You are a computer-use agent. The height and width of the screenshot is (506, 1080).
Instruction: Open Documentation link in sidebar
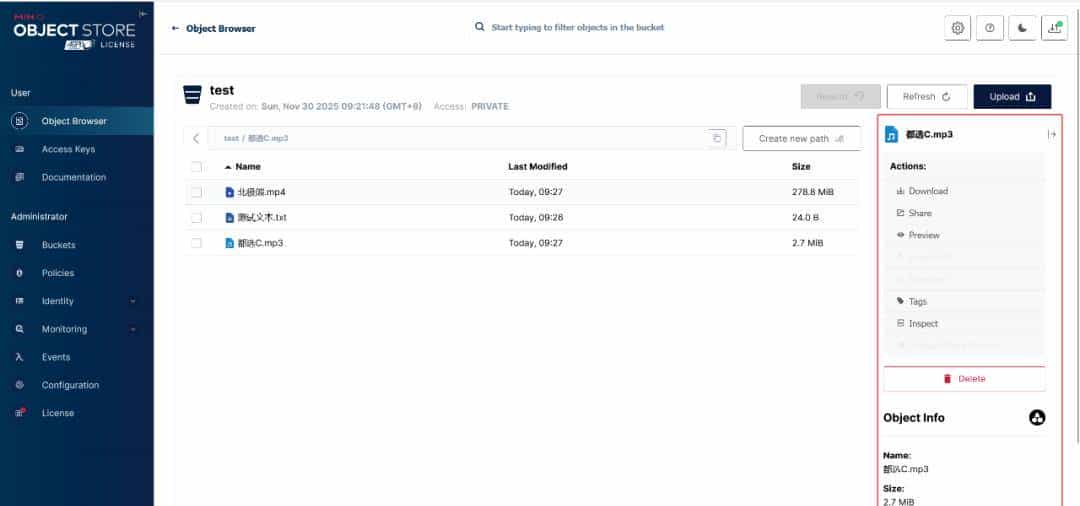tap(76, 178)
